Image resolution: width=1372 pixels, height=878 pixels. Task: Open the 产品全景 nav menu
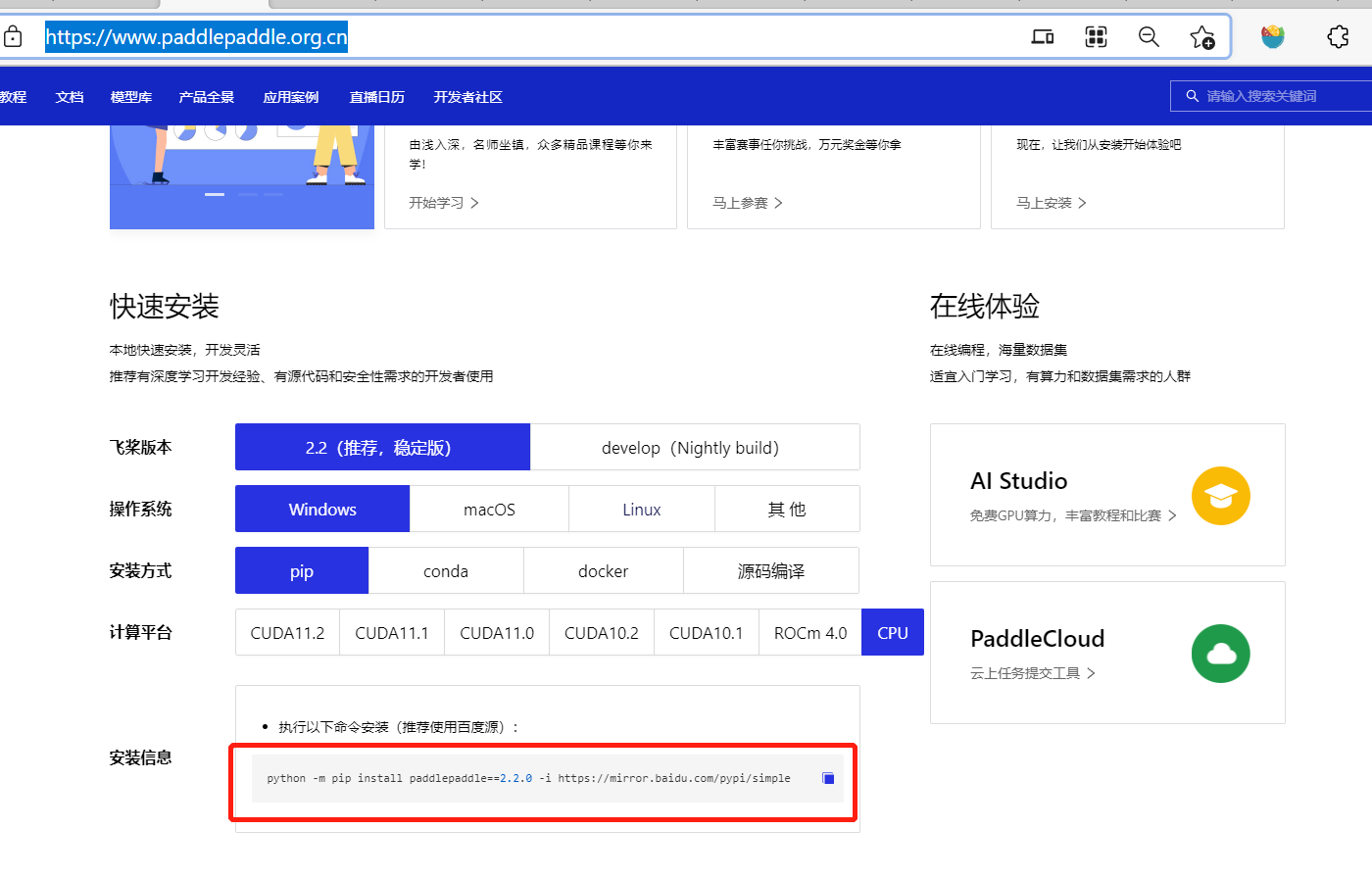[x=207, y=97]
